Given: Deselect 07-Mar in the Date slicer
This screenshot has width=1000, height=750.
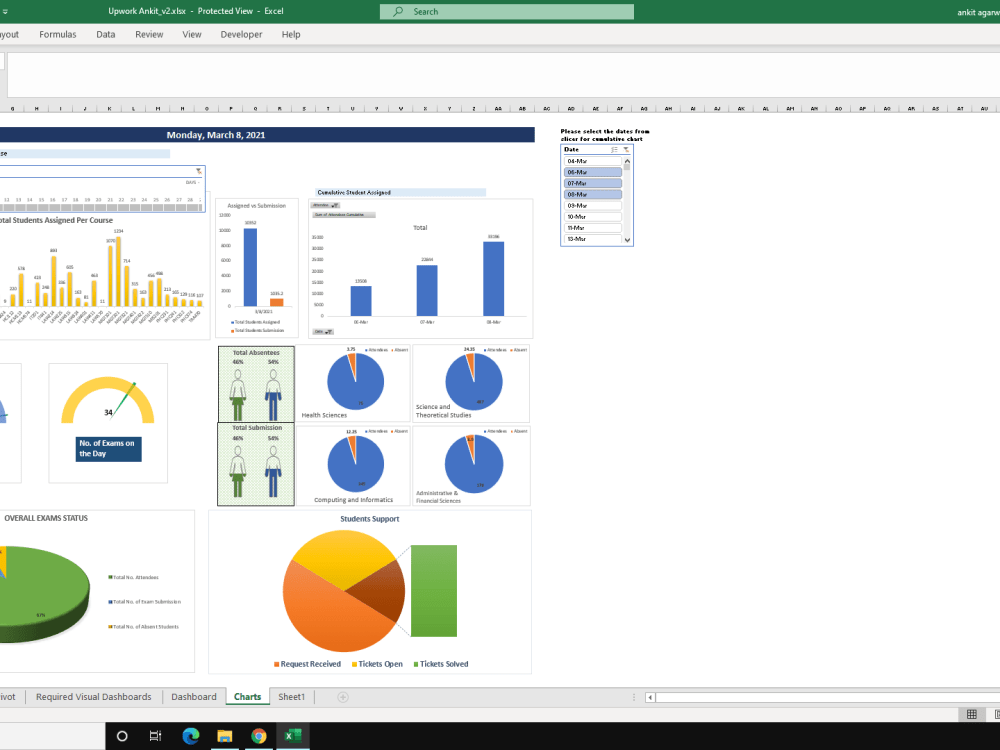Looking at the screenshot, I should point(593,183).
